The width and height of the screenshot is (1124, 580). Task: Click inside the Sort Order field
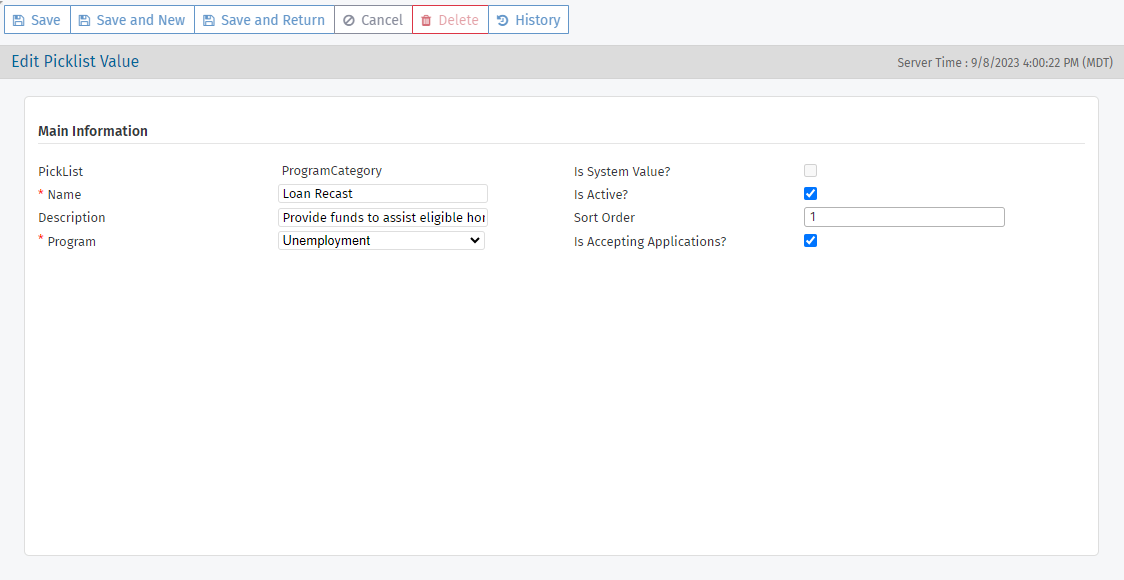point(903,216)
